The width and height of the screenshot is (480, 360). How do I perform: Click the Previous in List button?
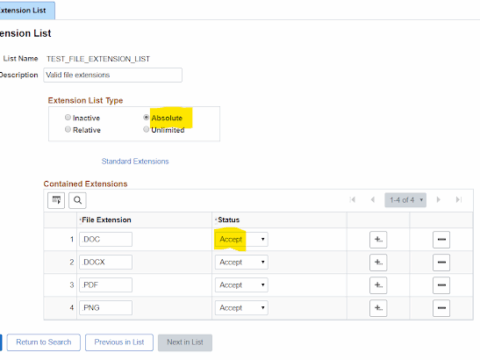tap(119, 342)
